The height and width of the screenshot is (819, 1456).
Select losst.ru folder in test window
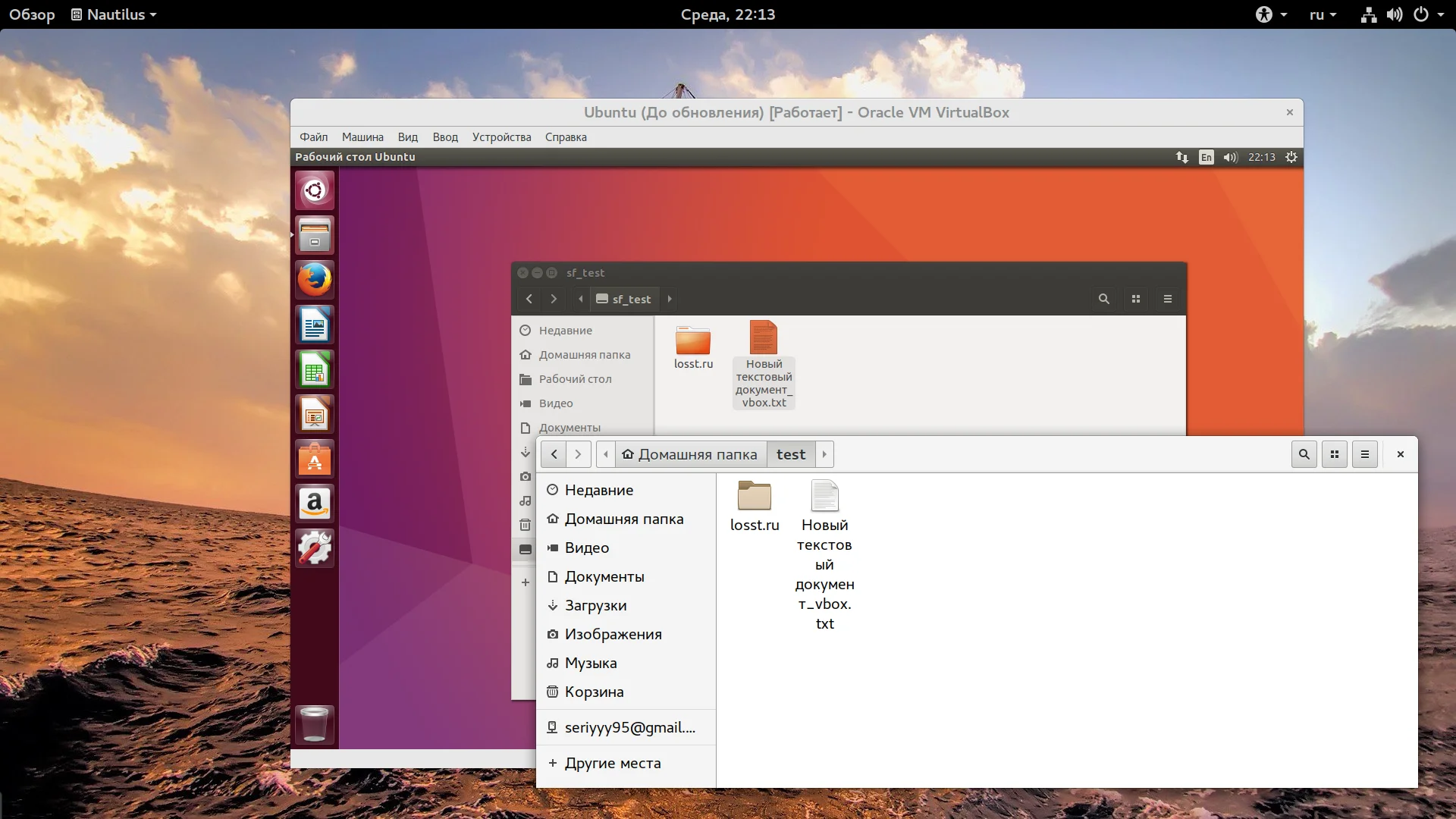click(x=754, y=497)
